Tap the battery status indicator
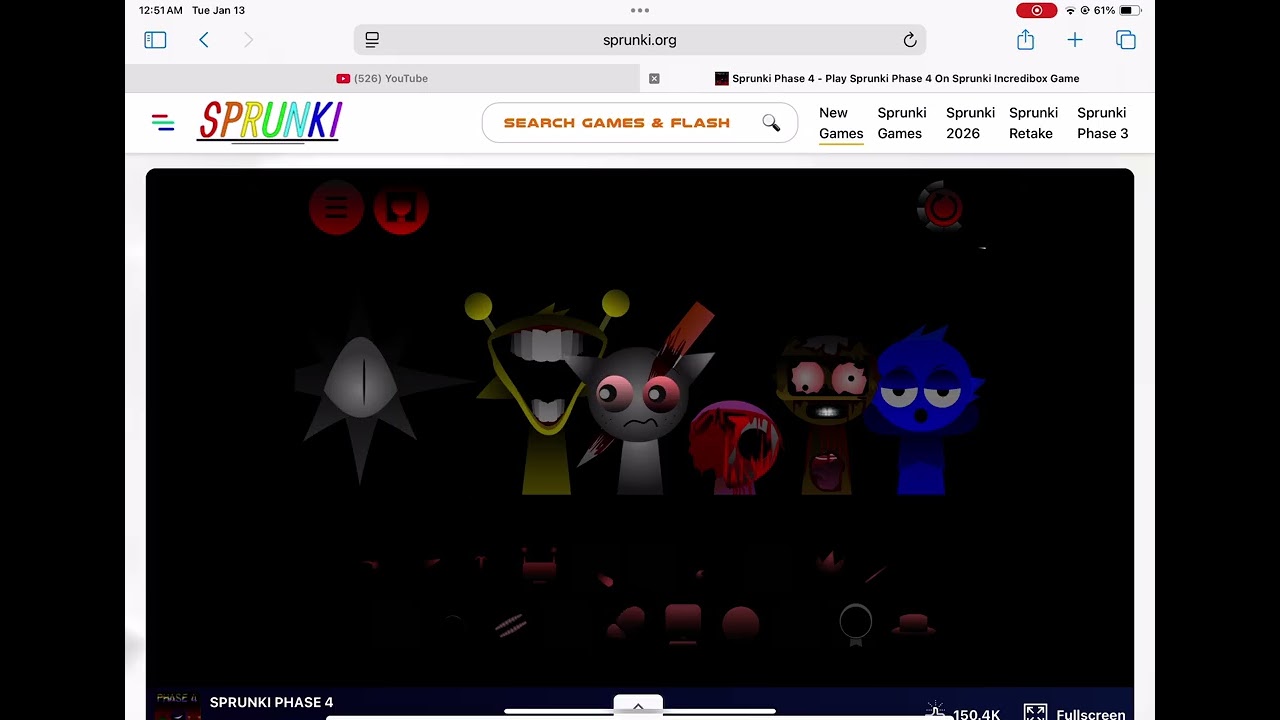This screenshot has height=720, width=1280. click(x=1129, y=10)
